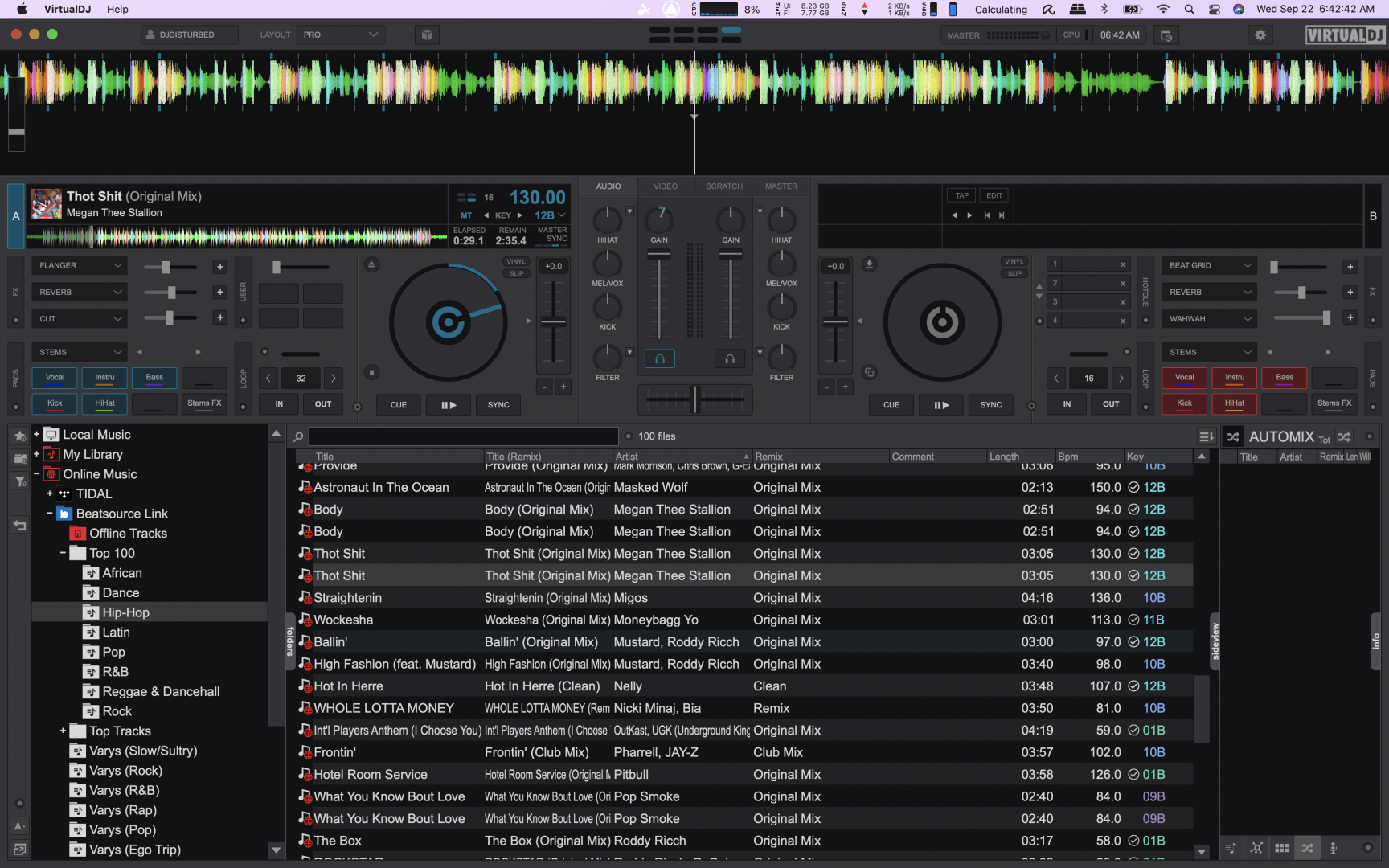Viewport: 1389px width, 868px height.
Task: Click the crossfader slider
Action: point(695,399)
